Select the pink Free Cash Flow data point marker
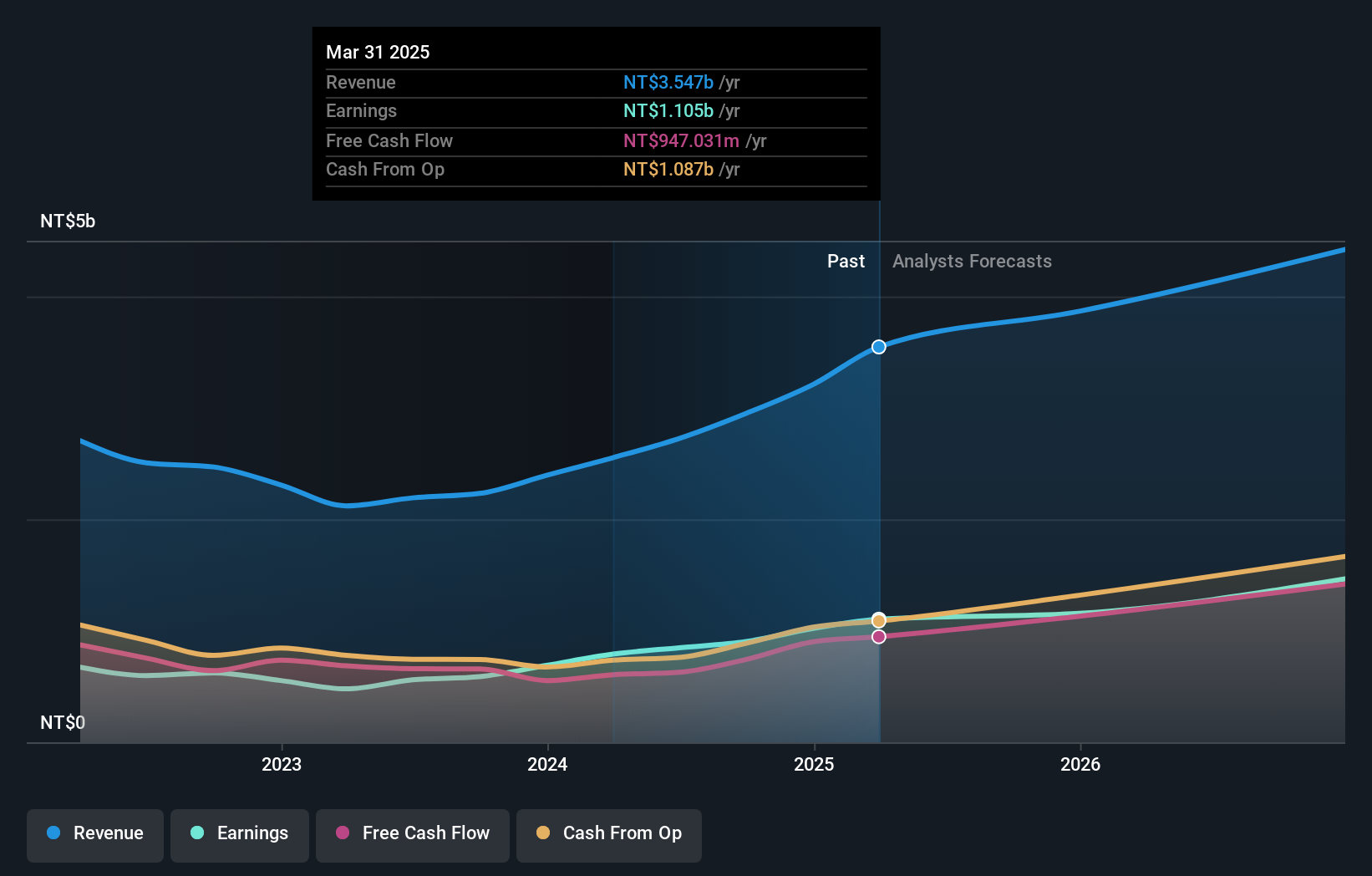Screen dimensions: 1372x876 pos(879,637)
